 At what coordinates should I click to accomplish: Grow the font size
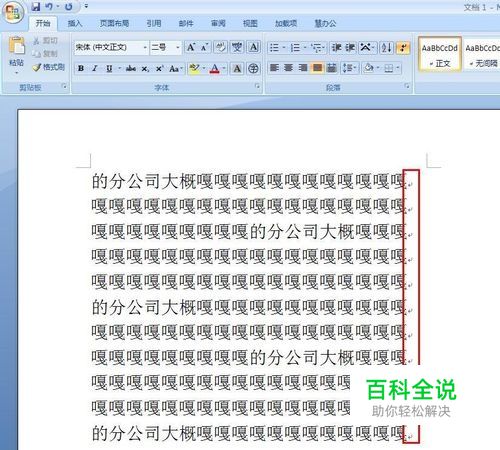(x=191, y=47)
